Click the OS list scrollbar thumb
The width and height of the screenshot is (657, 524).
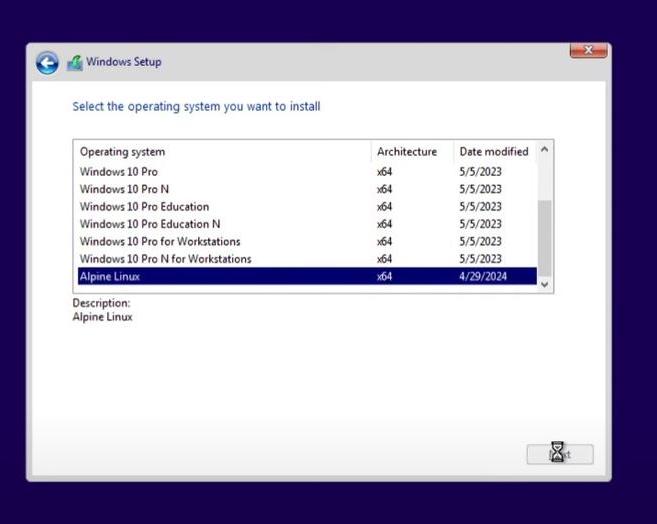tap(545, 238)
